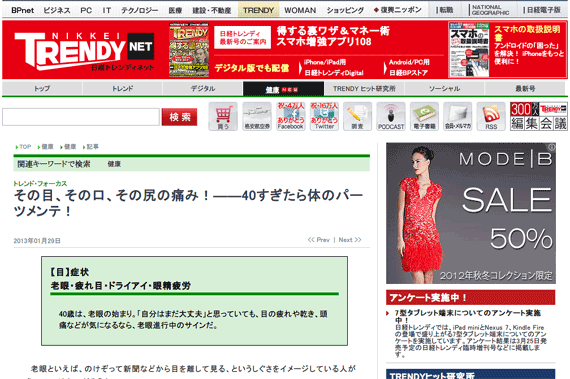Open PC in top navigation
Viewport: 570px width, 379px height.
coord(86,10)
